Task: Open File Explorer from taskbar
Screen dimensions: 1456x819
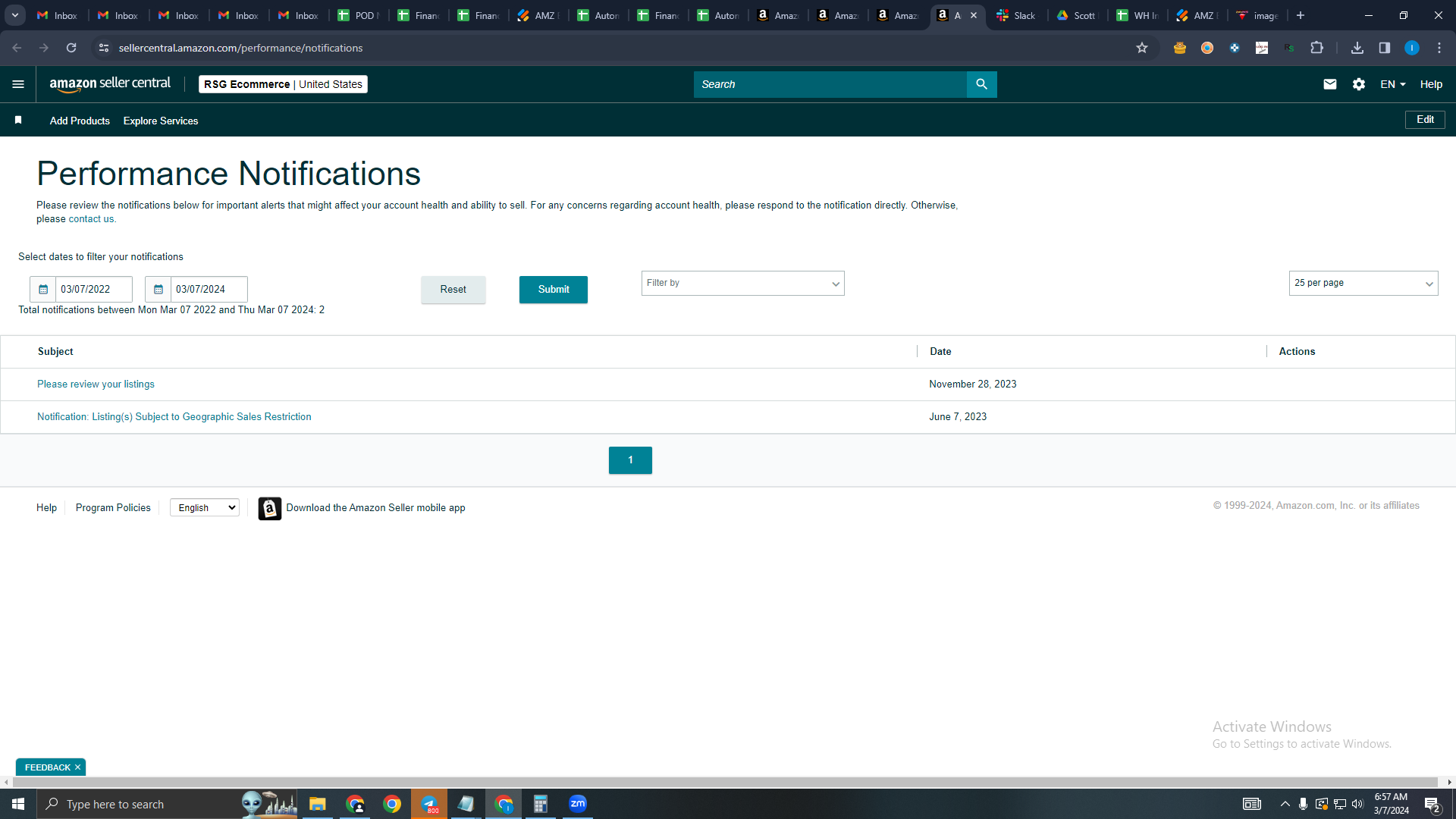Action: point(317,804)
